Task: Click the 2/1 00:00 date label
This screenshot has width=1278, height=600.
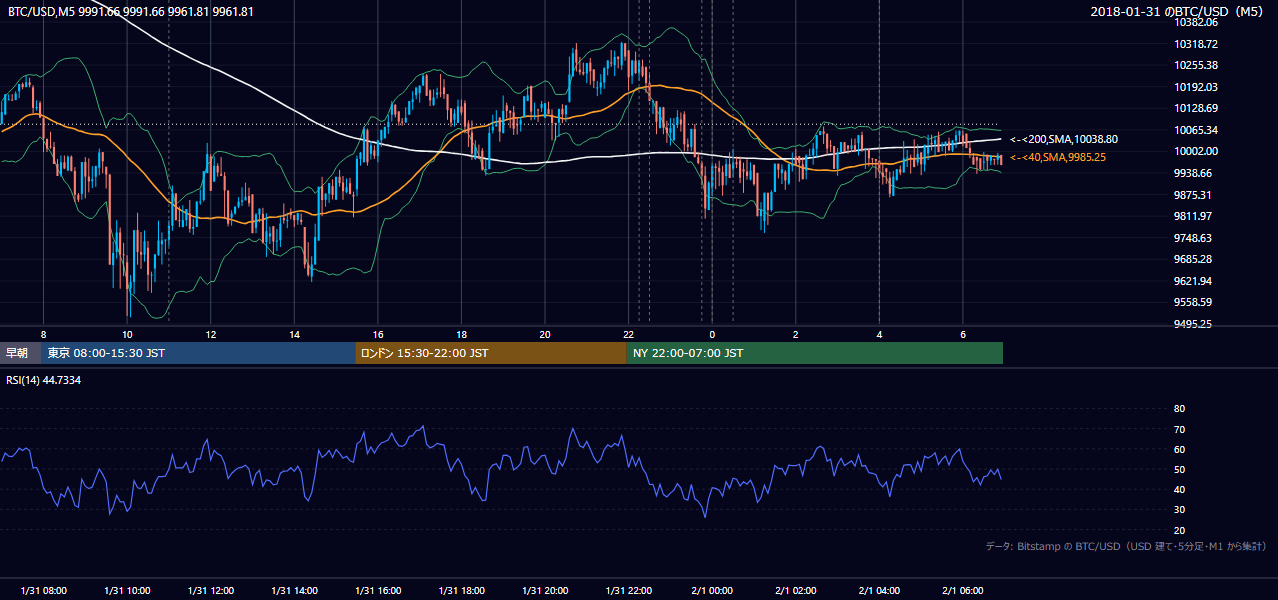Action: pyautogui.click(x=712, y=591)
